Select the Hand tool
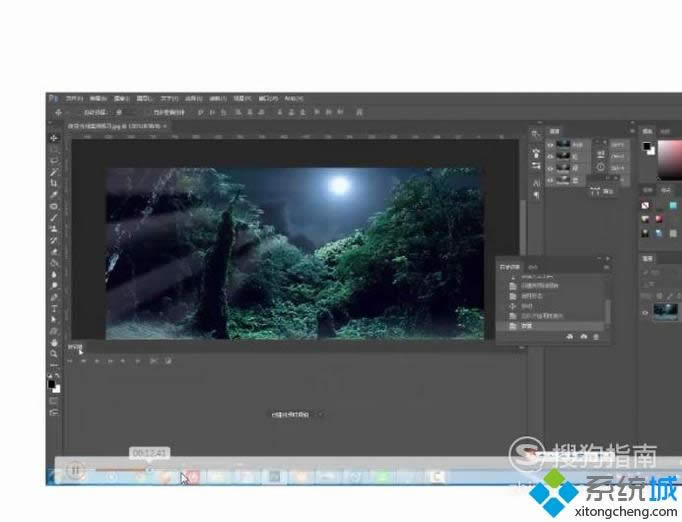Image resolution: width=682 pixels, height=522 pixels. point(54,343)
